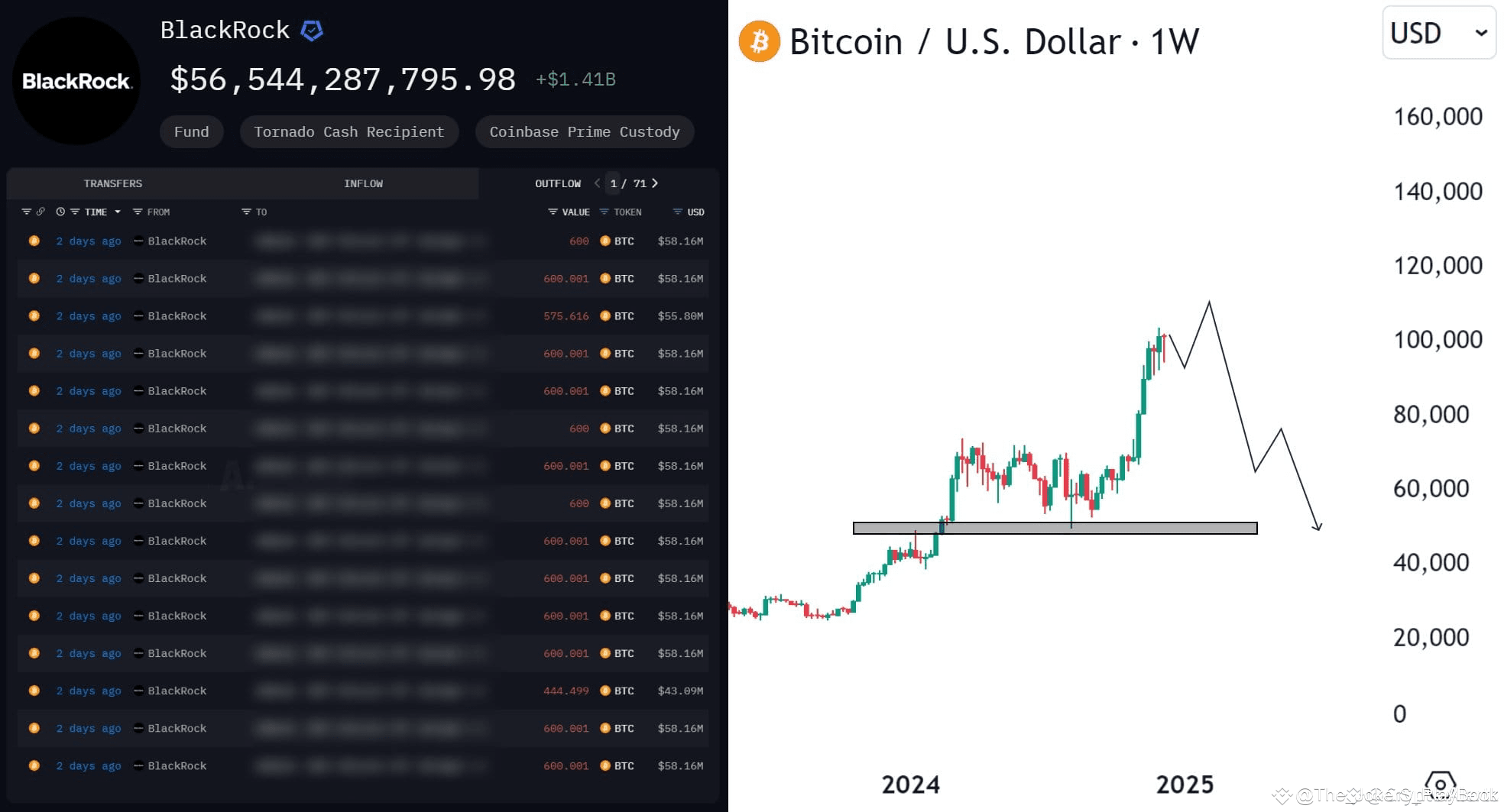1504x812 pixels.
Task: Select the TRANSFERS tab
Action: pyautogui.click(x=113, y=183)
